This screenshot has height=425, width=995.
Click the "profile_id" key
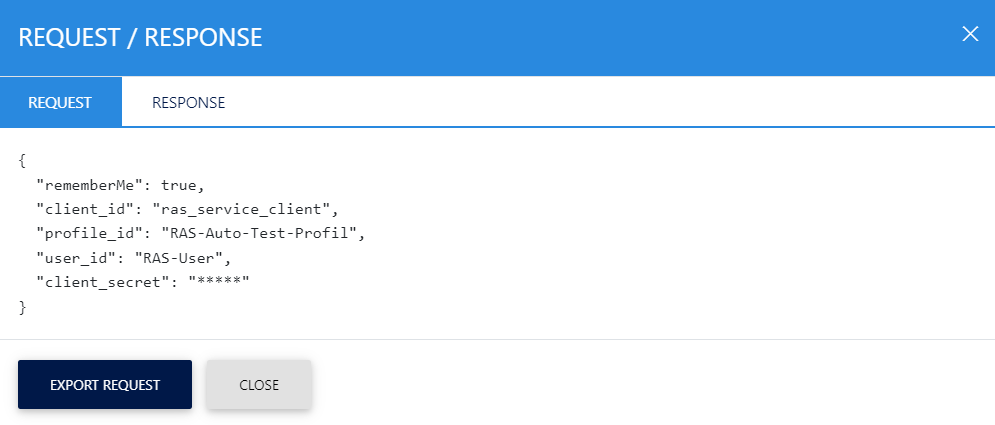tap(90, 234)
